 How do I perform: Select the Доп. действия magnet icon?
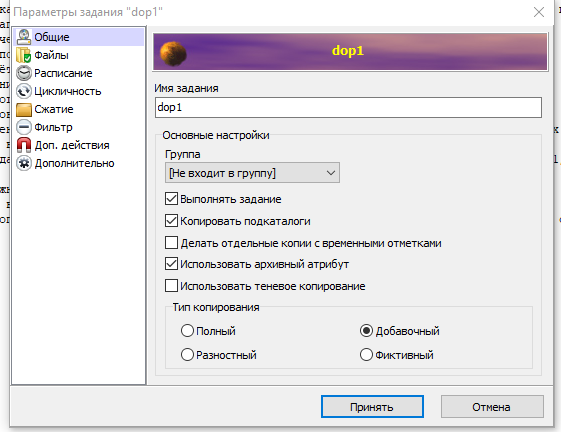click(x=24, y=145)
